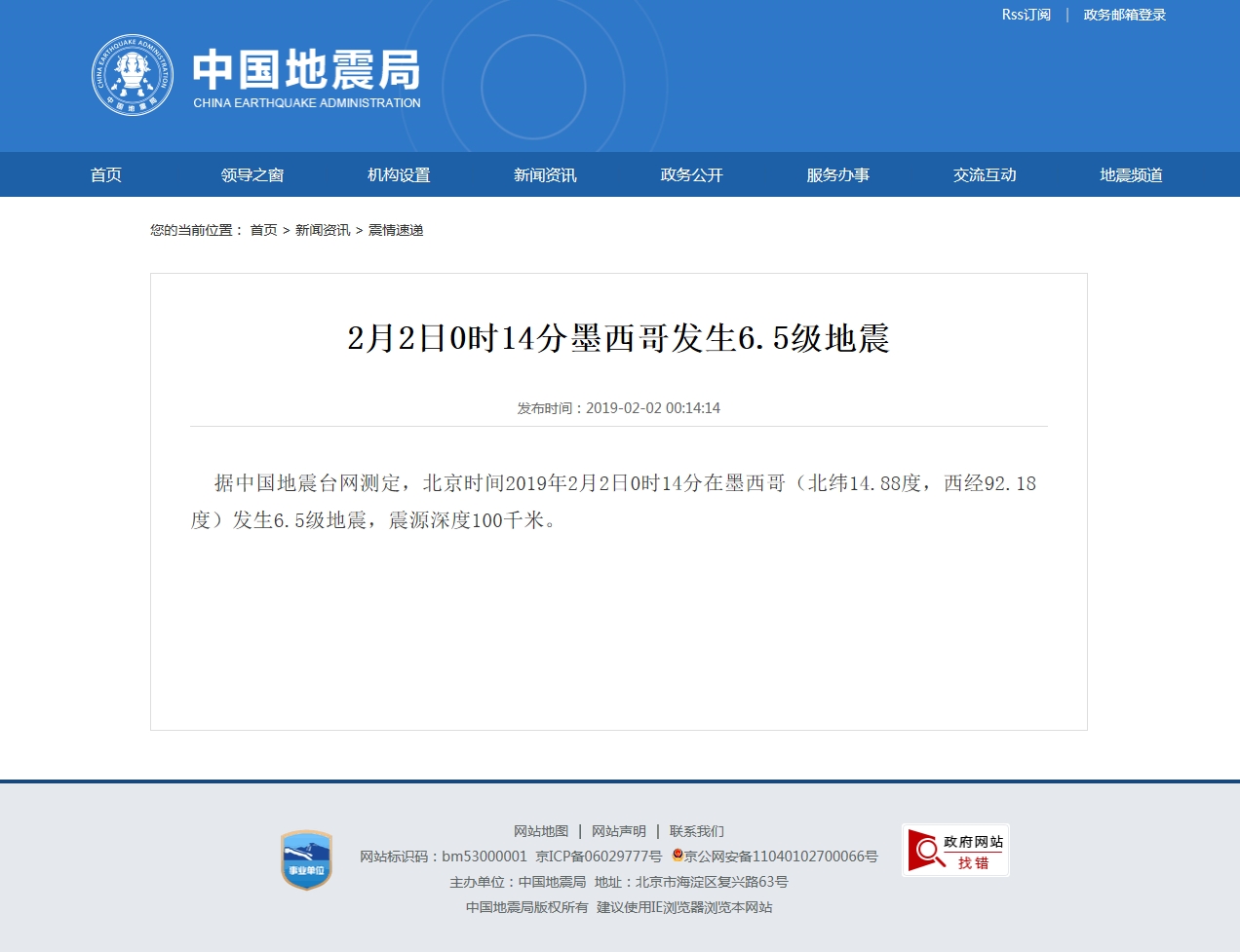Select the 服务办事 menu item

tap(838, 174)
